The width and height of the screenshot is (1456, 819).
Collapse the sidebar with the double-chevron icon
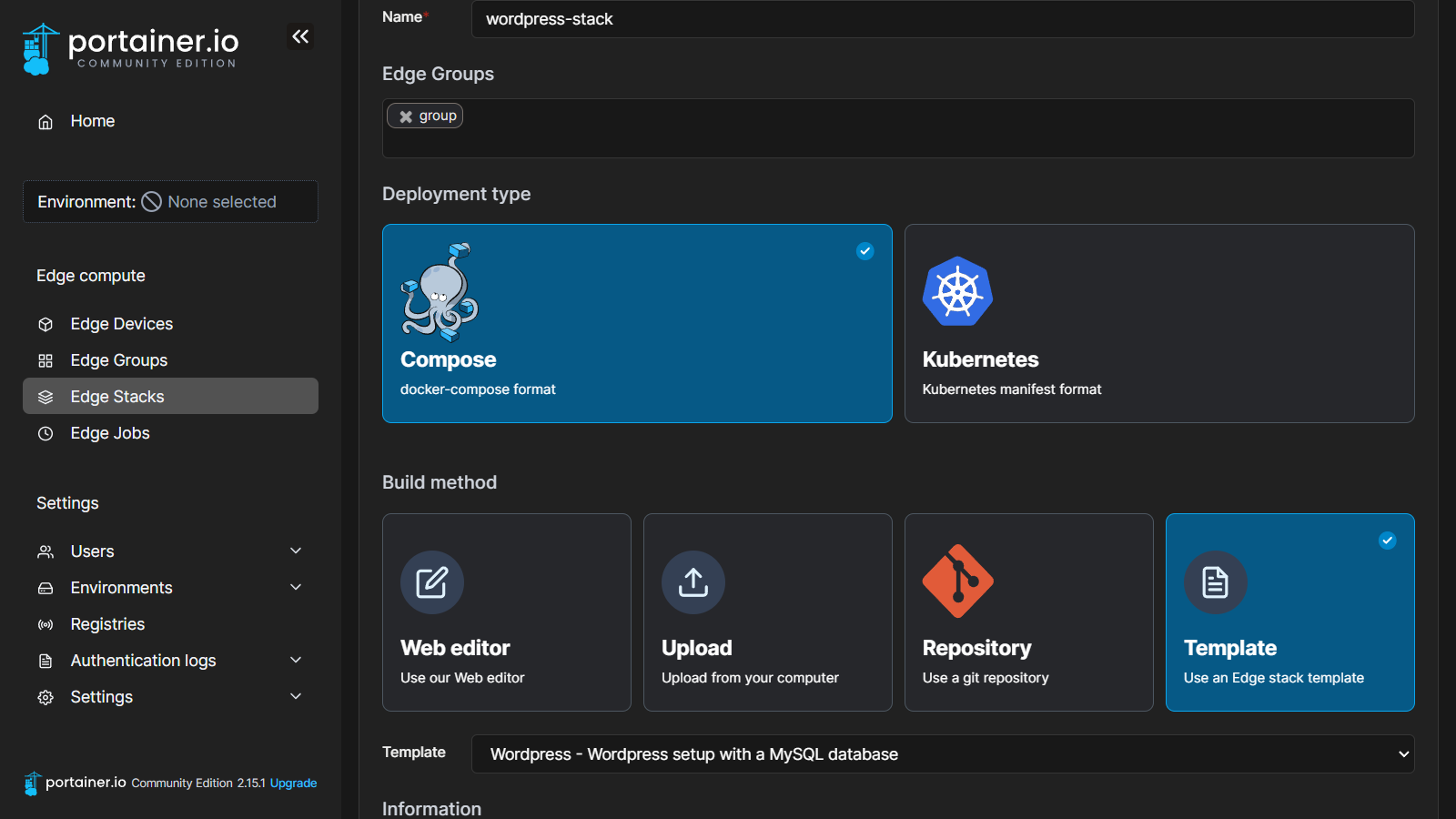(300, 36)
